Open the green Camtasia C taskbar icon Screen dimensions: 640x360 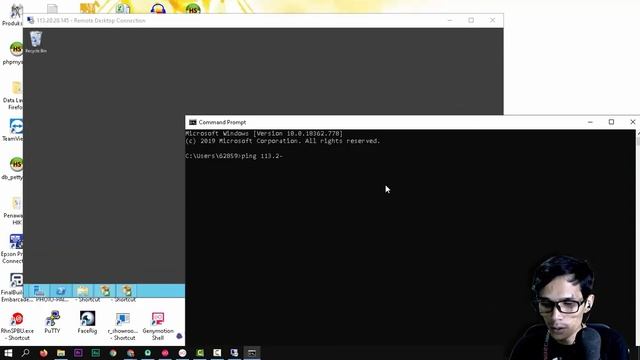click(200, 353)
